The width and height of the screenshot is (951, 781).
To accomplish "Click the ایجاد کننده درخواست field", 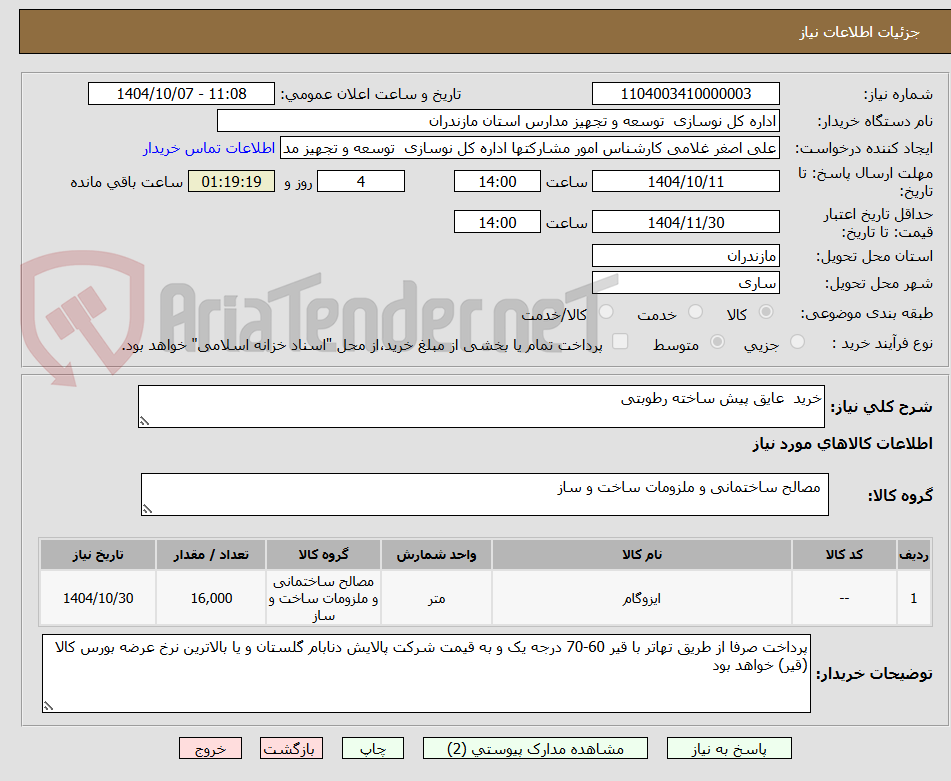I will tap(529, 149).
